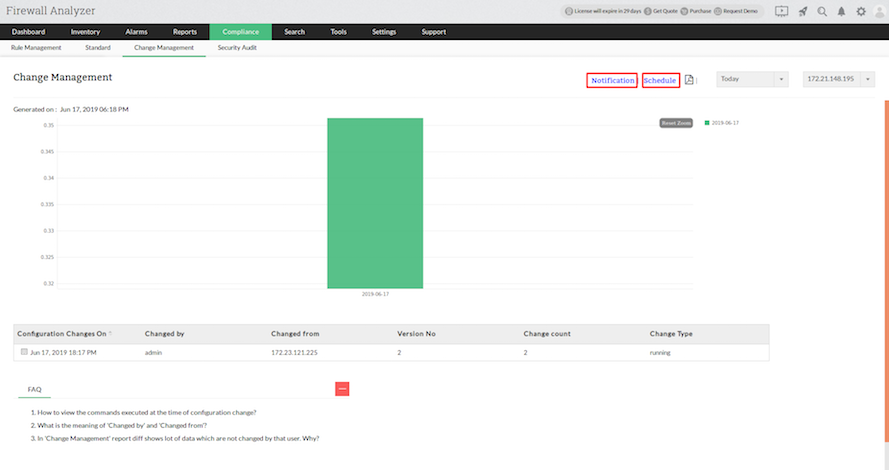This screenshot has width=889, height=470.
Task: Click the Version No column header
Action: pos(416,334)
